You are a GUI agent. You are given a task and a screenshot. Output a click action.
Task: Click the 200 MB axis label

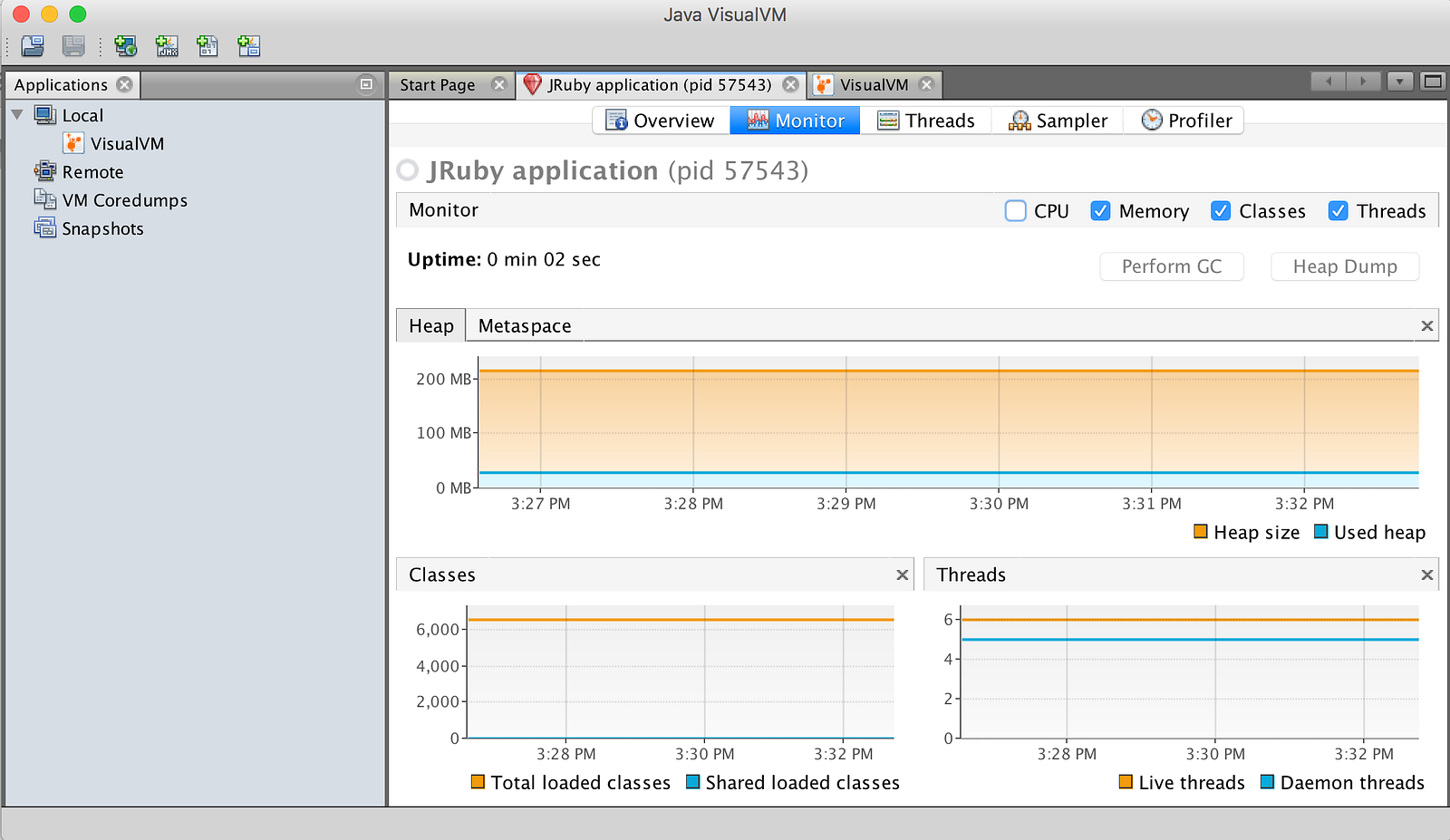click(444, 379)
